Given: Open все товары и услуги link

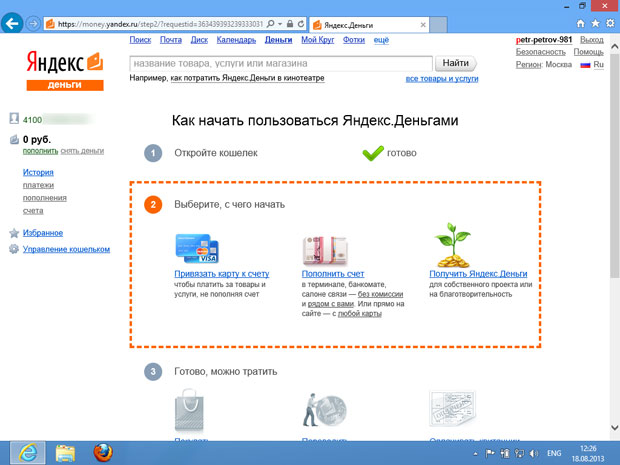Looking at the screenshot, I should pos(442,79).
